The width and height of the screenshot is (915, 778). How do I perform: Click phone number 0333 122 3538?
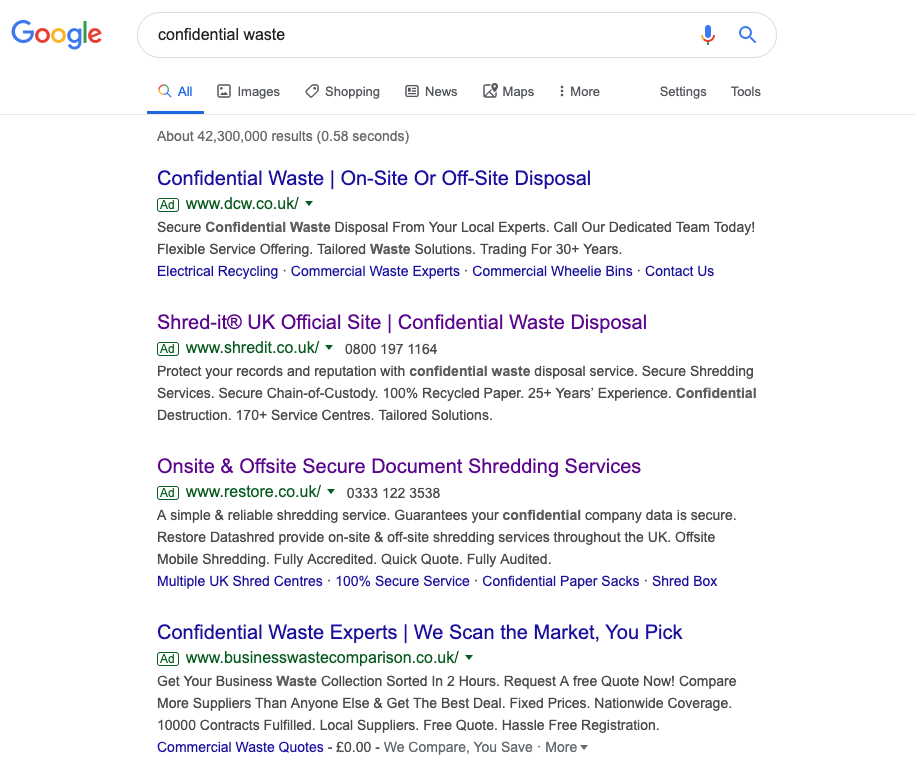pyautogui.click(x=393, y=493)
